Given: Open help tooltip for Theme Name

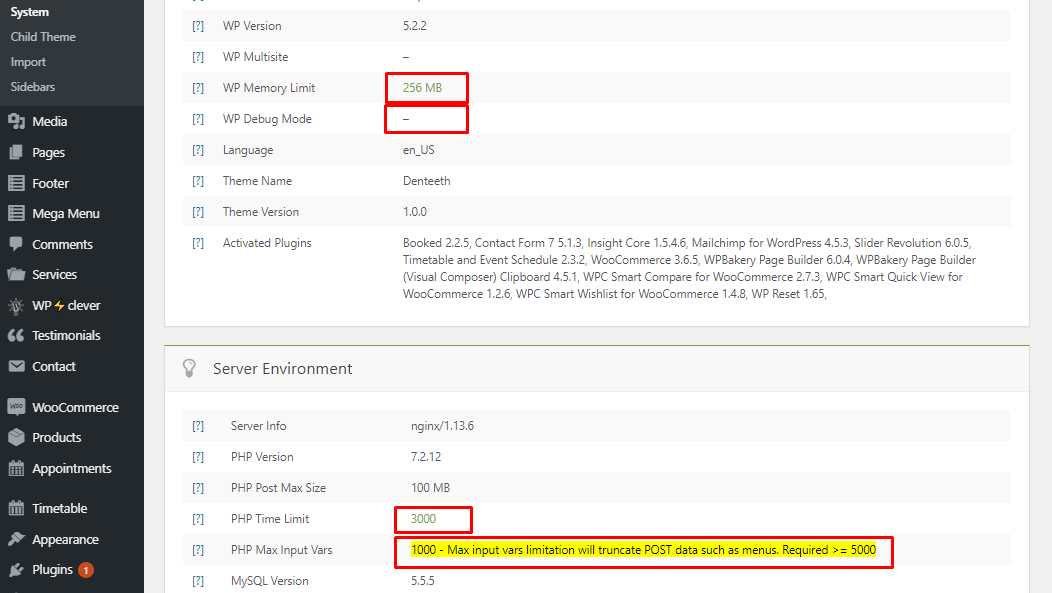Looking at the screenshot, I should click(x=198, y=181).
